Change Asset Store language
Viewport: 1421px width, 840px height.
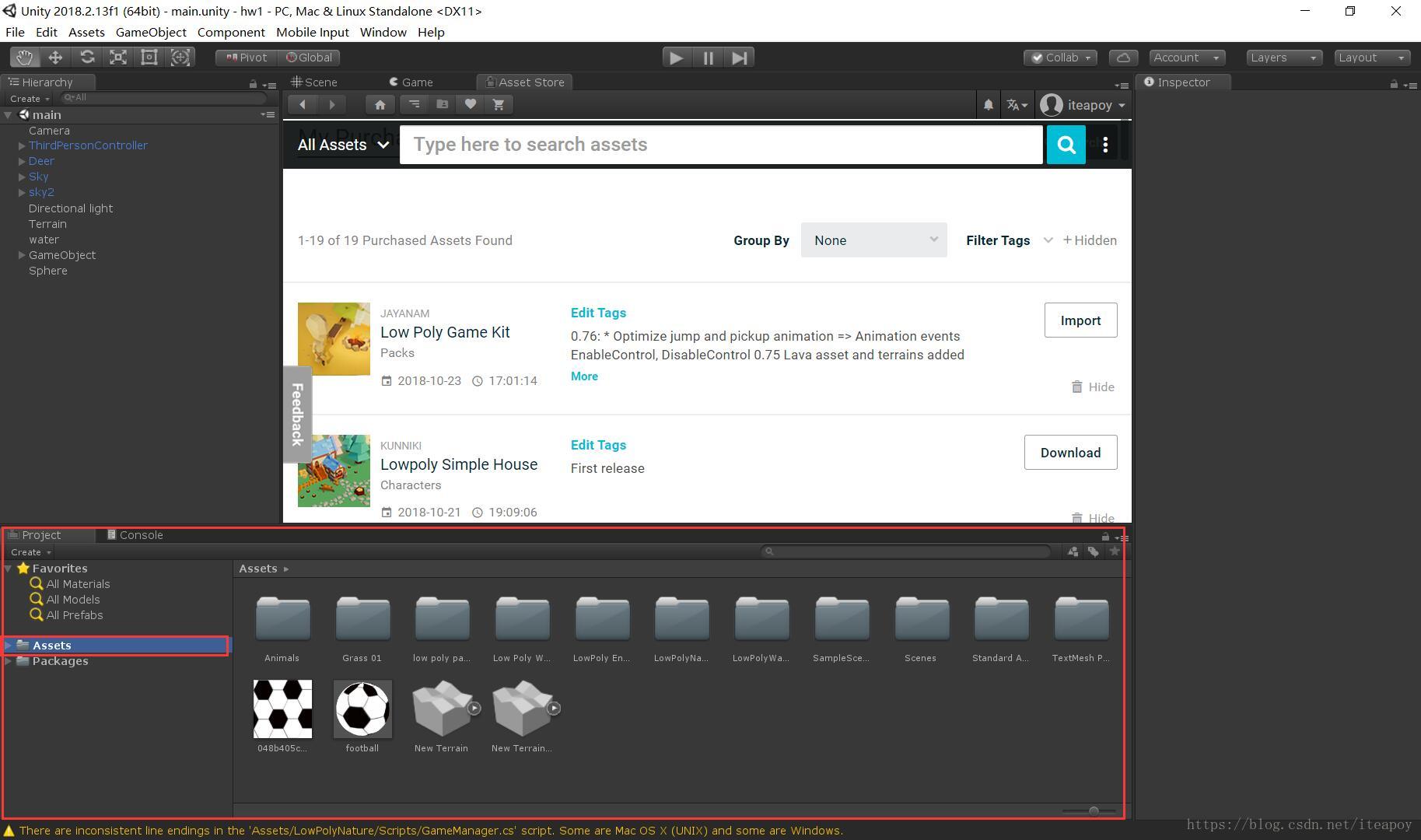click(1017, 105)
